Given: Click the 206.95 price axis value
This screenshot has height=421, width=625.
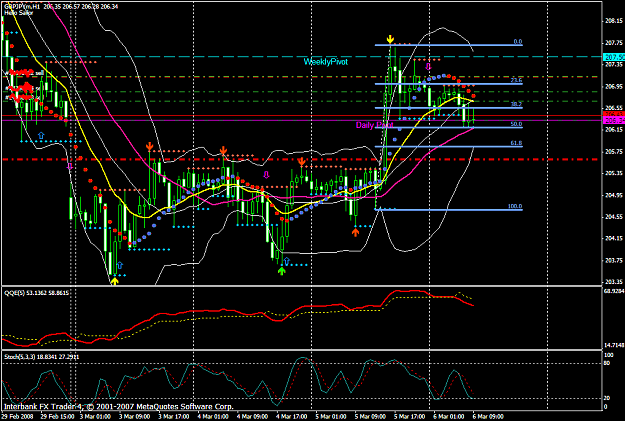Looking at the screenshot, I should tap(614, 86).
